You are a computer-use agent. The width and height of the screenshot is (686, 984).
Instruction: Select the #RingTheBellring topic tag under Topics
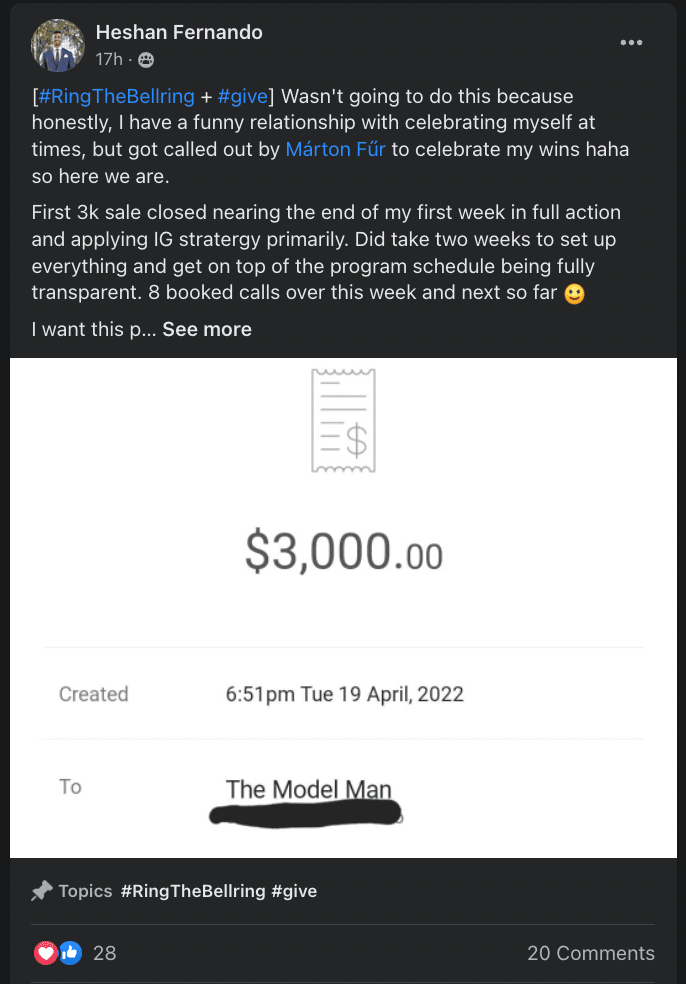point(192,891)
